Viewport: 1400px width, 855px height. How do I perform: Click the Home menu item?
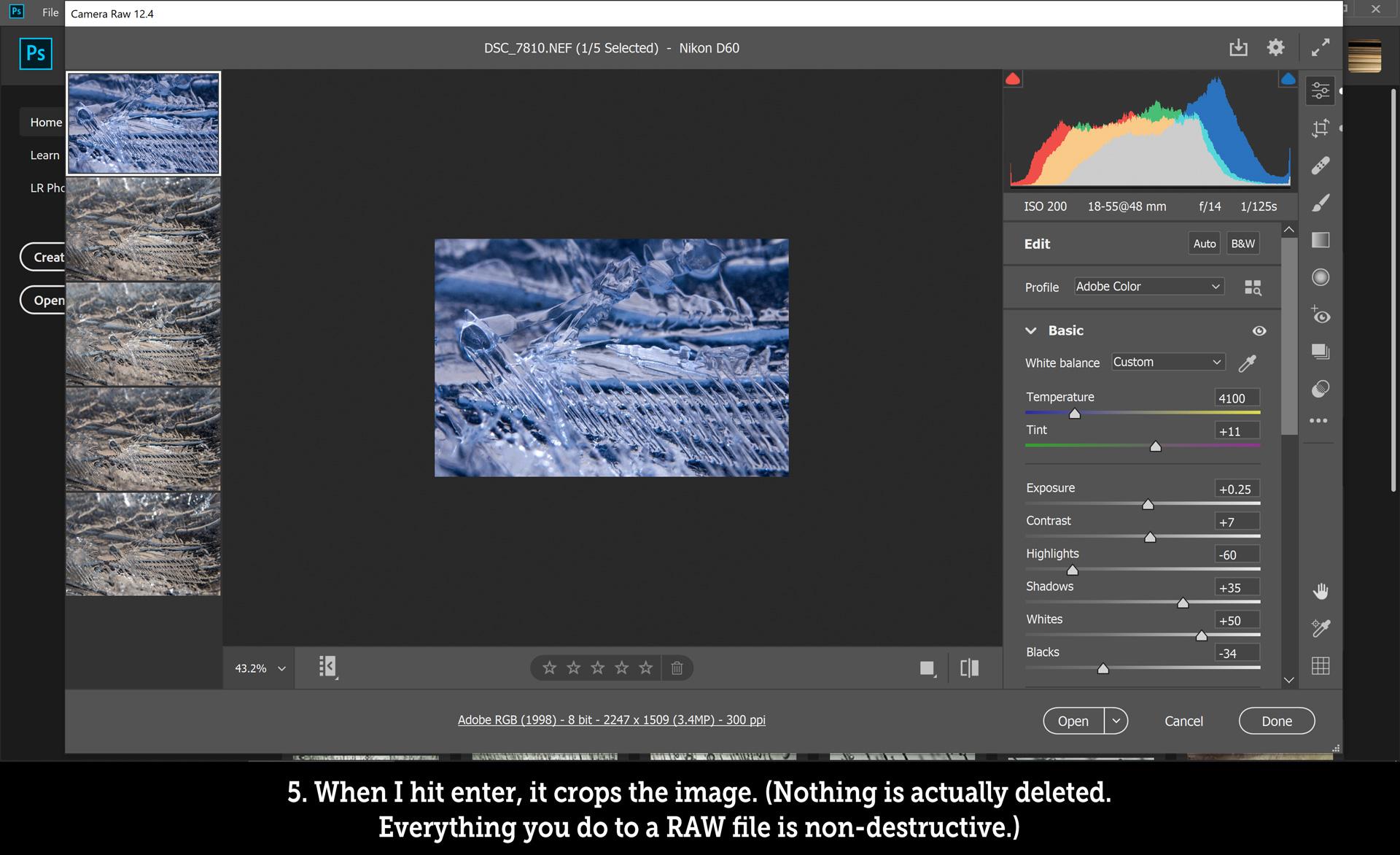tap(45, 122)
